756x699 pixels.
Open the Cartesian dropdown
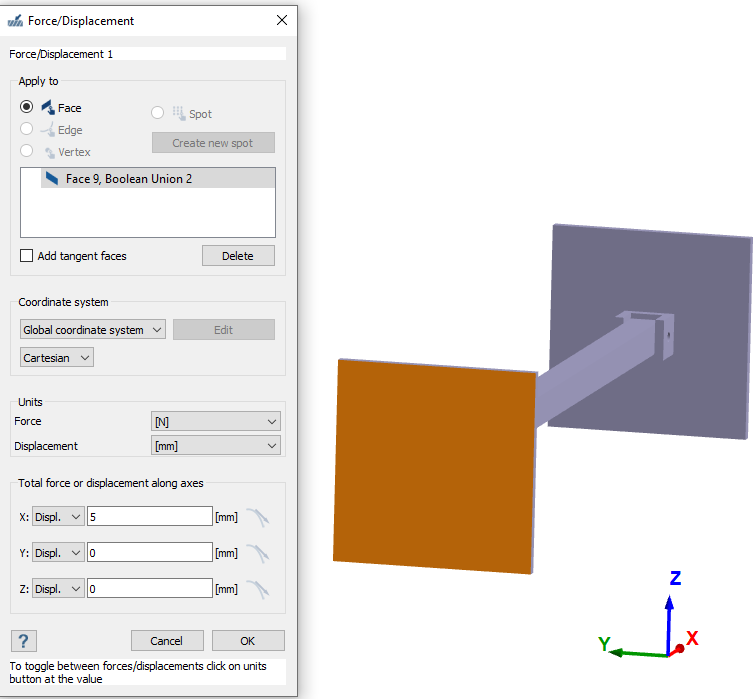pyautogui.click(x=57, y=358)
